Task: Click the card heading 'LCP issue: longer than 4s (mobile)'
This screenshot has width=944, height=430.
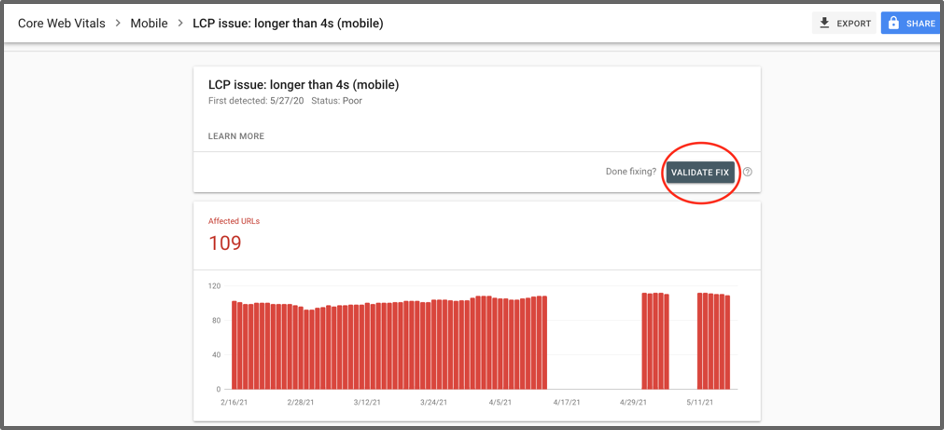Action: tap(303, 85)
